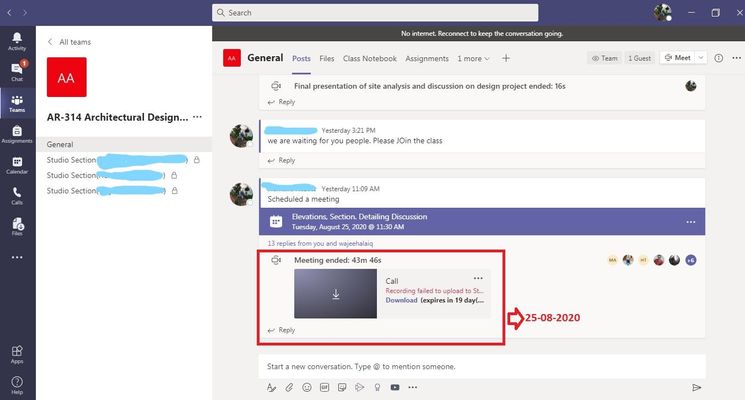745x400 pixels.
Task: Click the new conversation text box
Action: tap(482, 366)
